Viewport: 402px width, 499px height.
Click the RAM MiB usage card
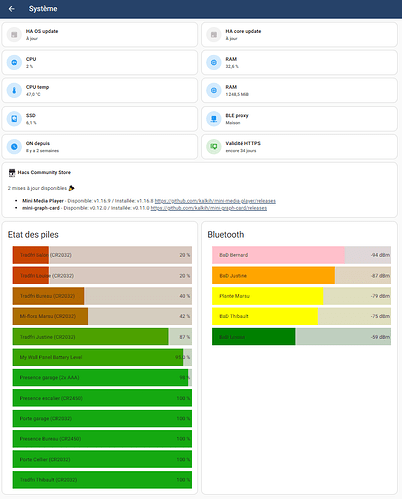pyautogui.click(x=299, y=90)
